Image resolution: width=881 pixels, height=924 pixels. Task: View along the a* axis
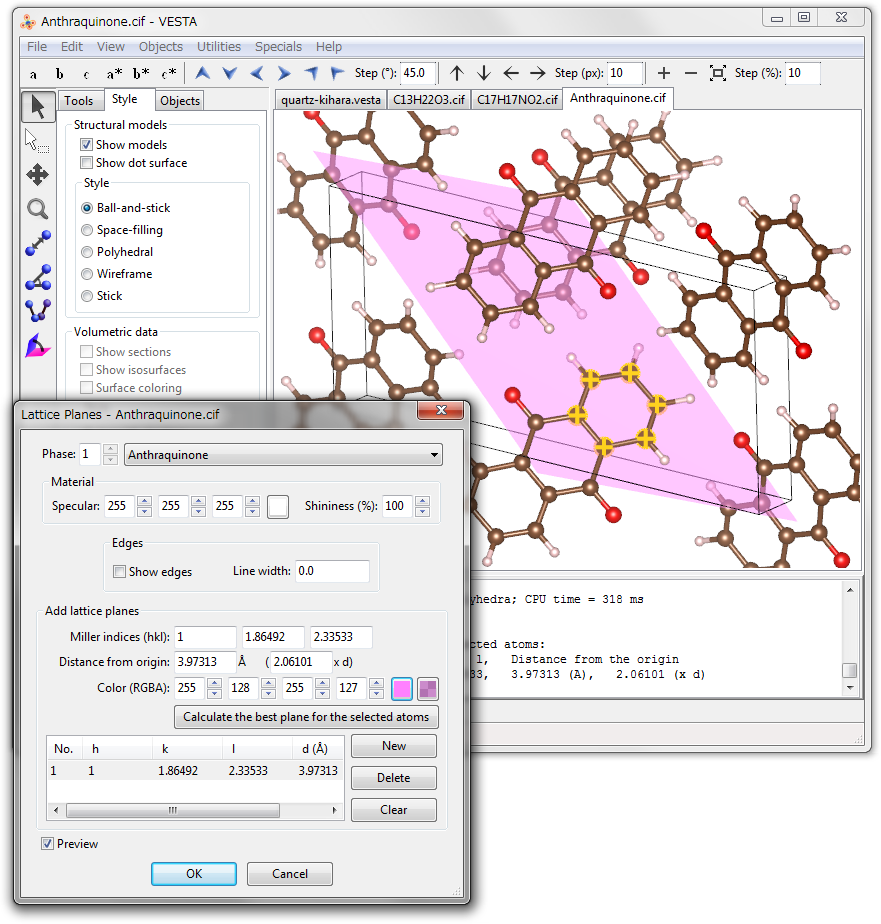[114, 73]
